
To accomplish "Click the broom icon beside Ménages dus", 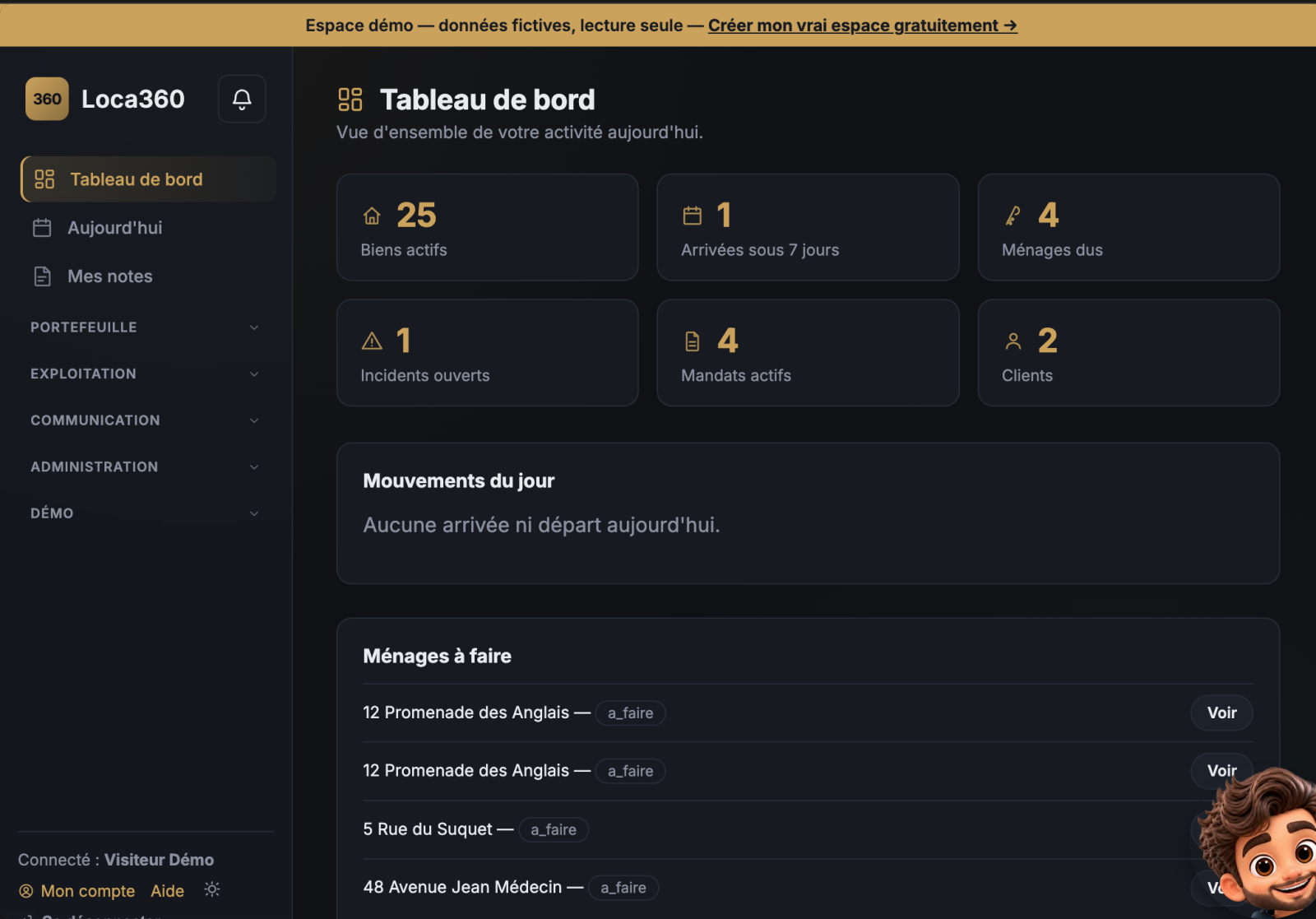I will pyautogui.click(x=1013, y=216).
